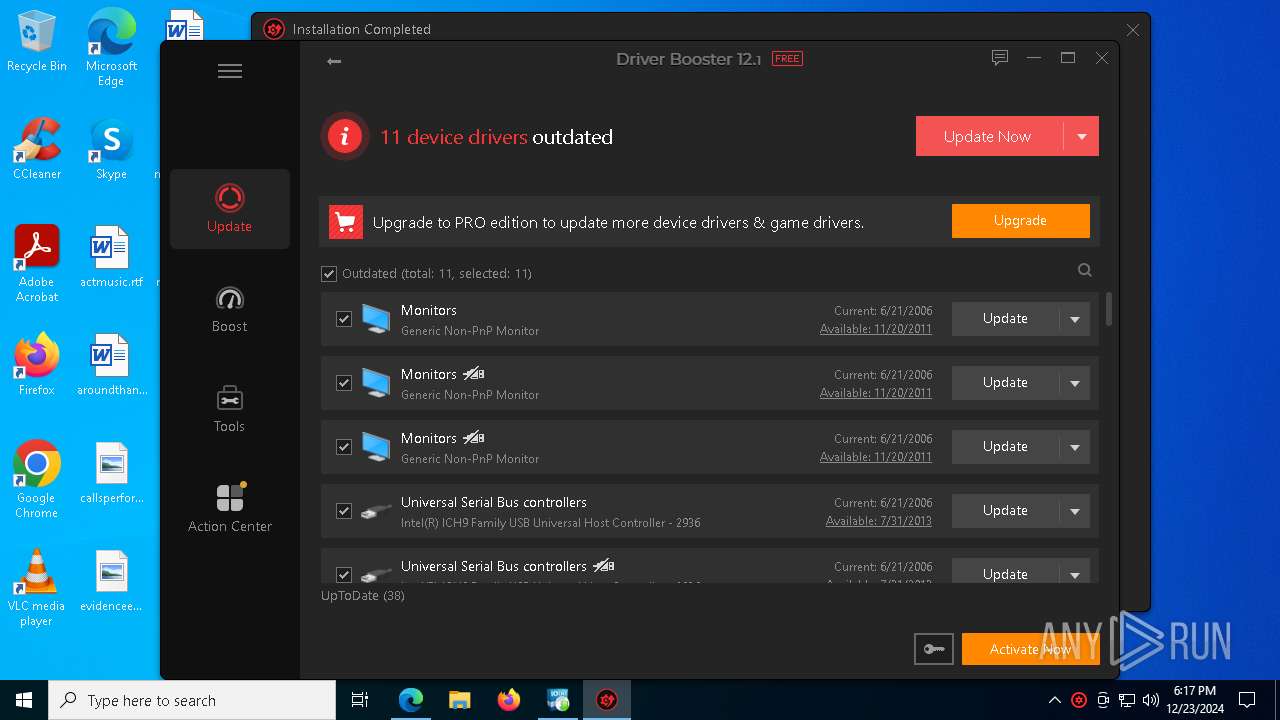Viewport: 1280px width, 720px height.
Task: Click the Windows Start button
Action: (24, 700)
